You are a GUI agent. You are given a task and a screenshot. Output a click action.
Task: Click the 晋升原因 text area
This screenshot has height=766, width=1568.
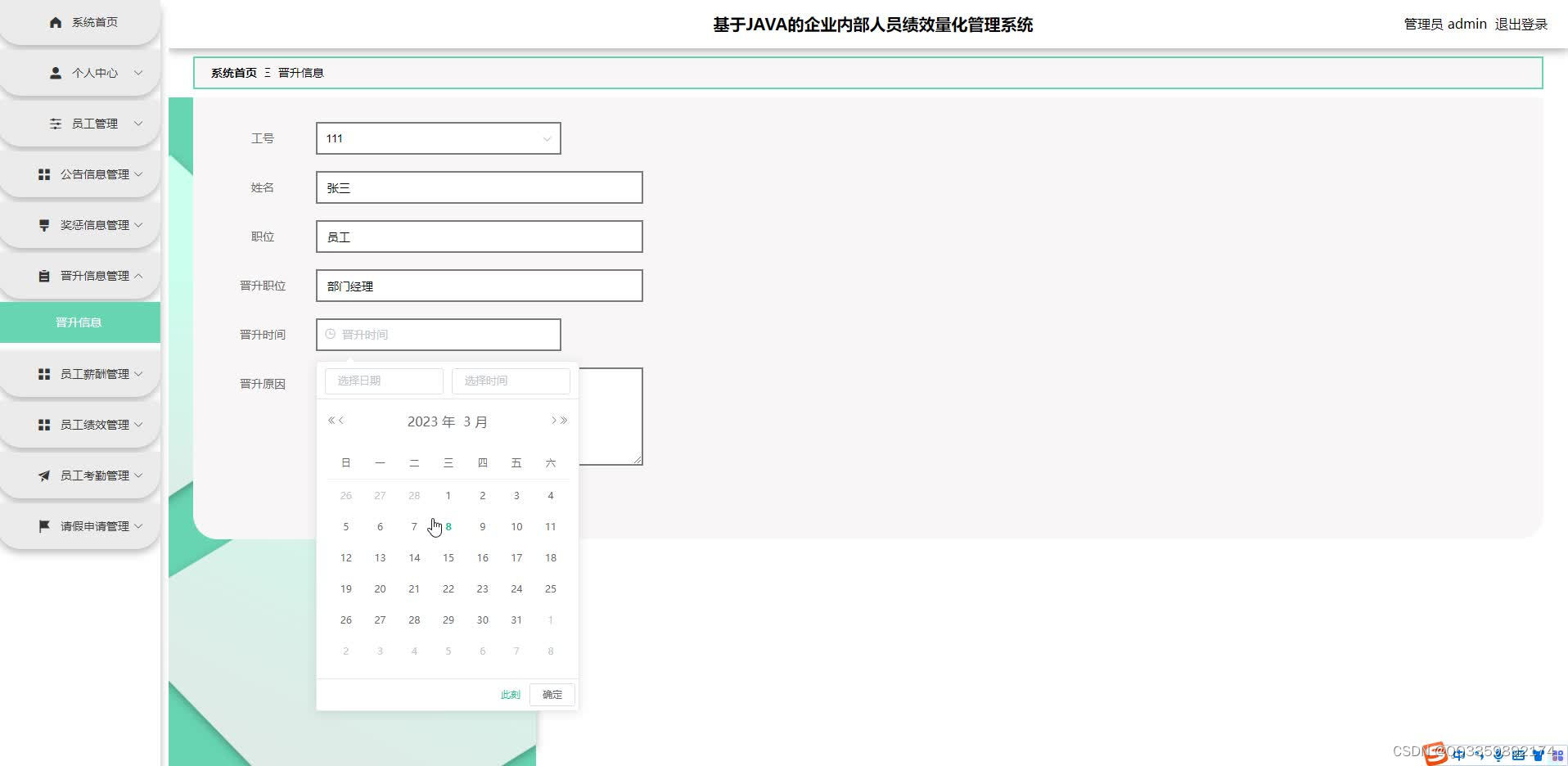click(x=611, y=417)
